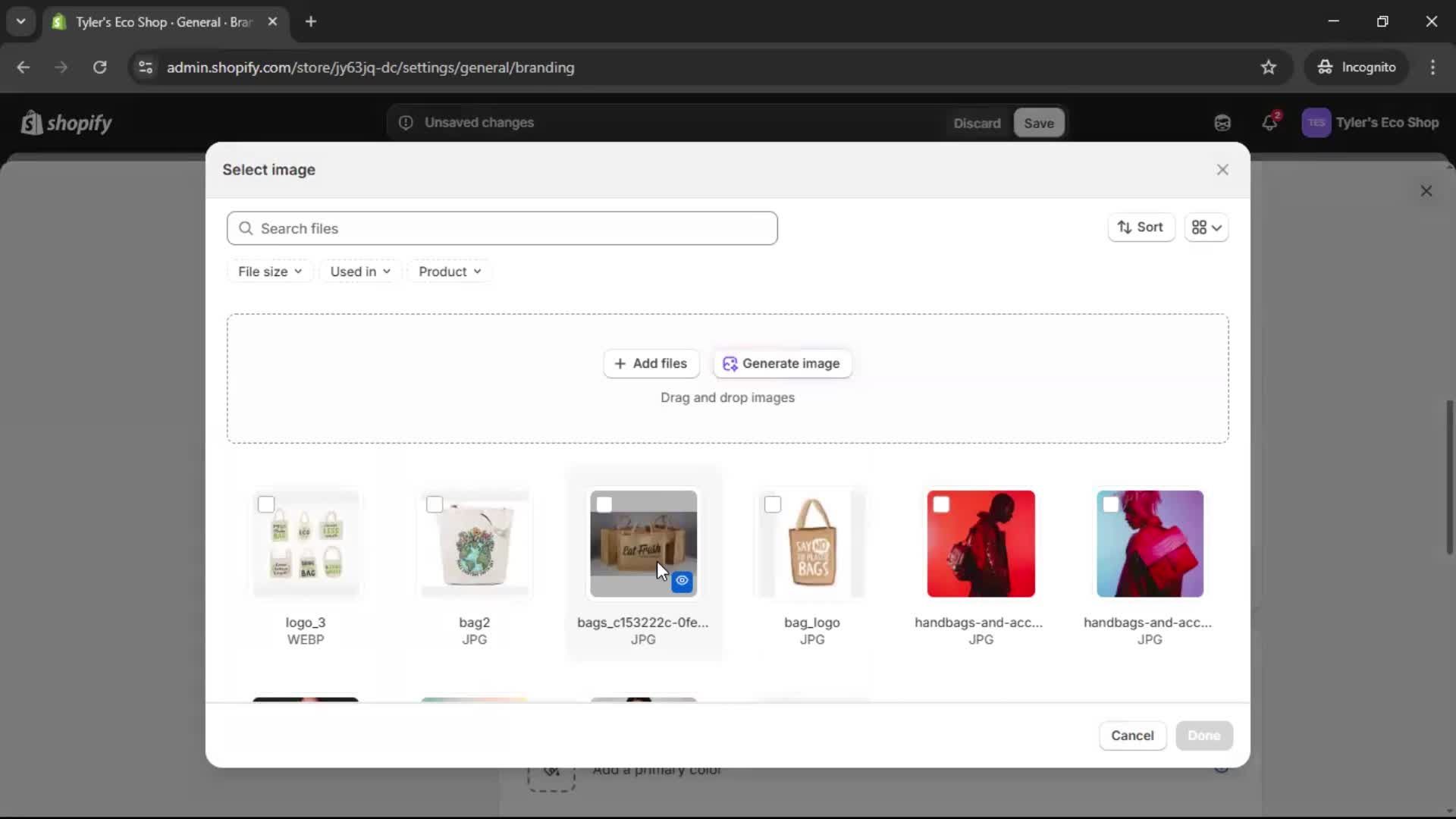The width and height of the screenshot is (1456, 819).
Task: Click the Shopify admin home logo
Action: click(67, 123)
